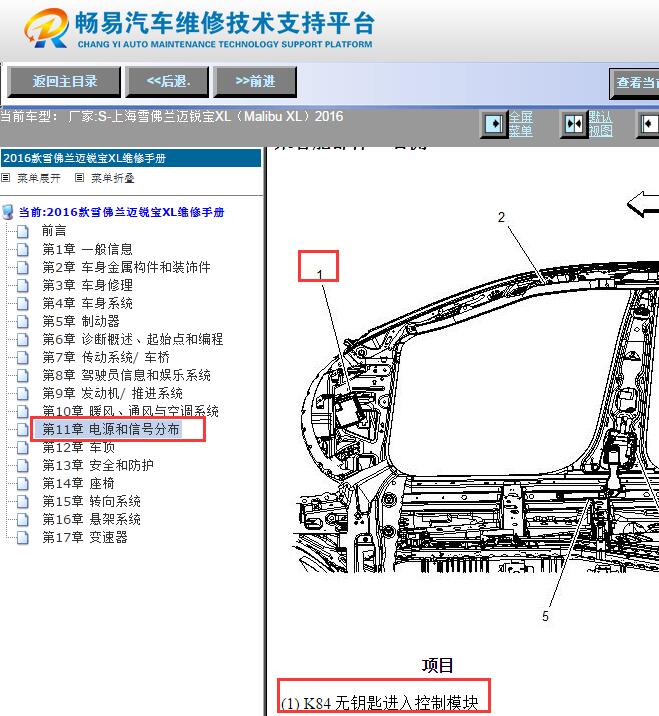659x716 pixels.
Task: Go forward with the >>前进 button
Action: [x=255, y=82]
